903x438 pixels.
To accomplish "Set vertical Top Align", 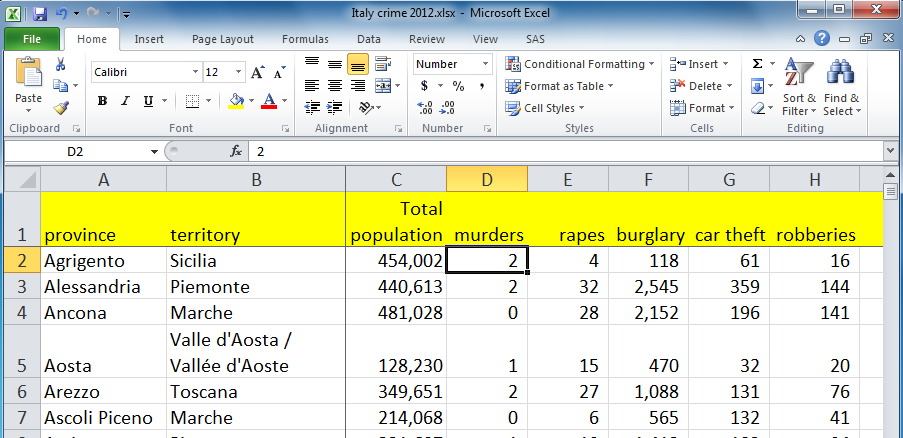I will 312,63.
